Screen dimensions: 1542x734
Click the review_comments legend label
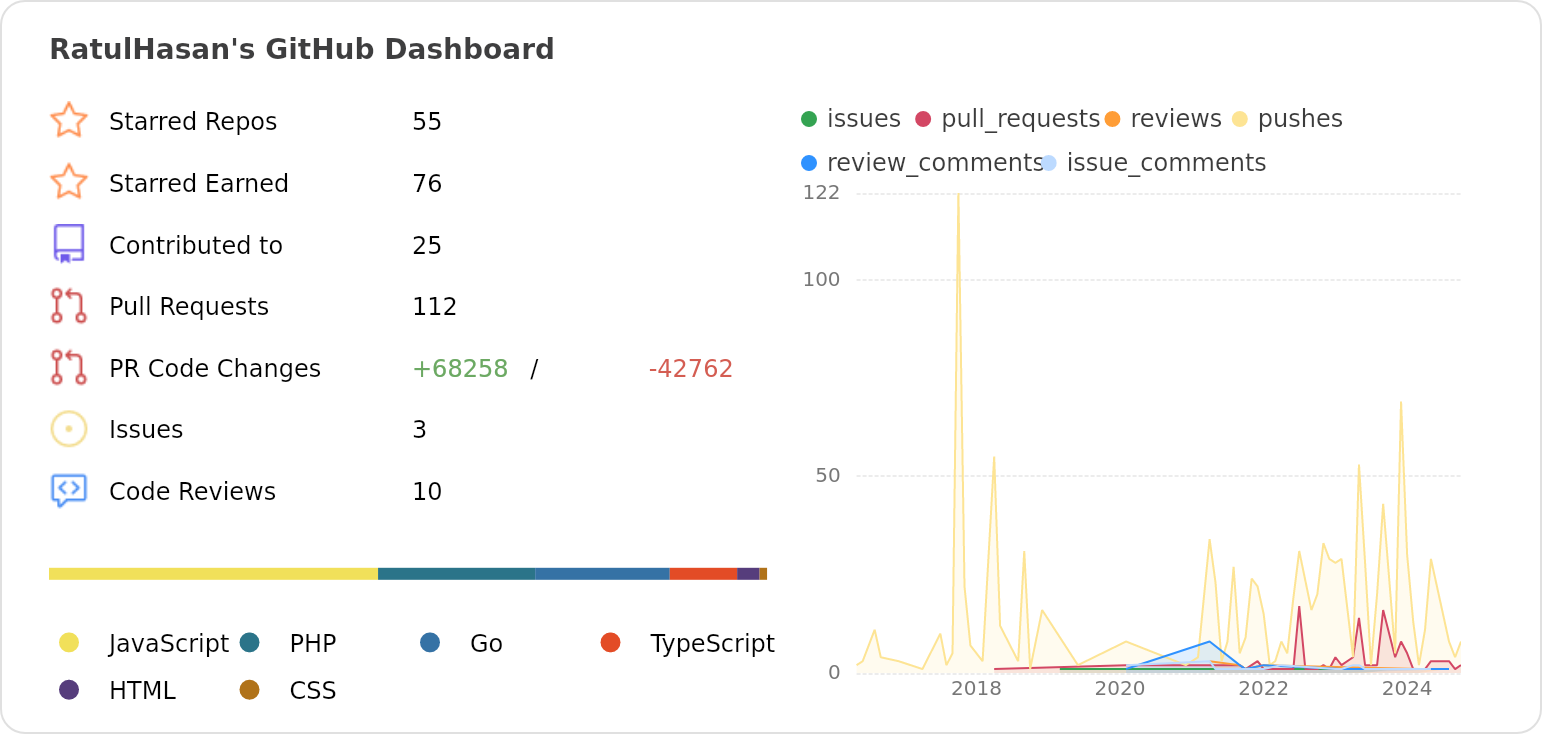click(935, 163)
